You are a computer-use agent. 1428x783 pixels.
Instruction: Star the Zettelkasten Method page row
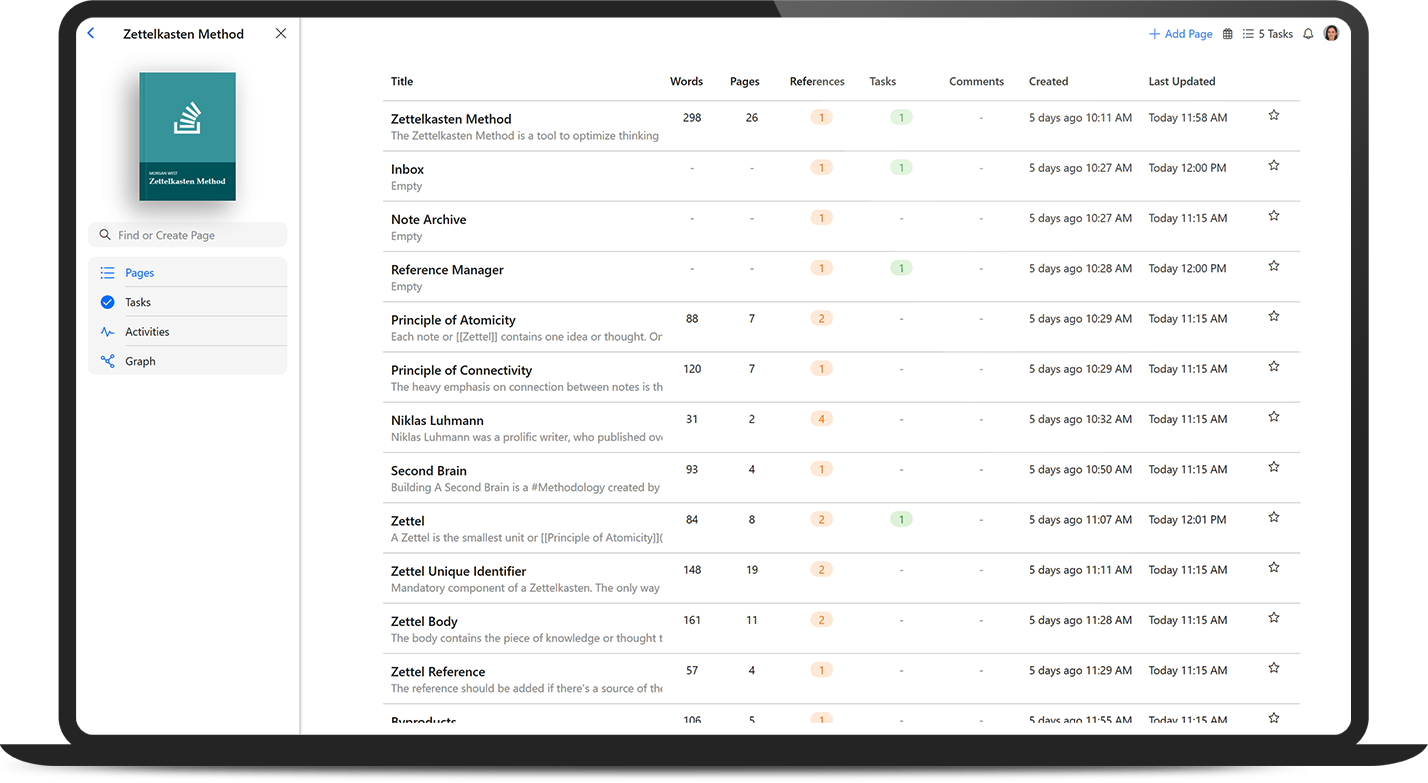pyautogui.click(x=1274, y=116)
